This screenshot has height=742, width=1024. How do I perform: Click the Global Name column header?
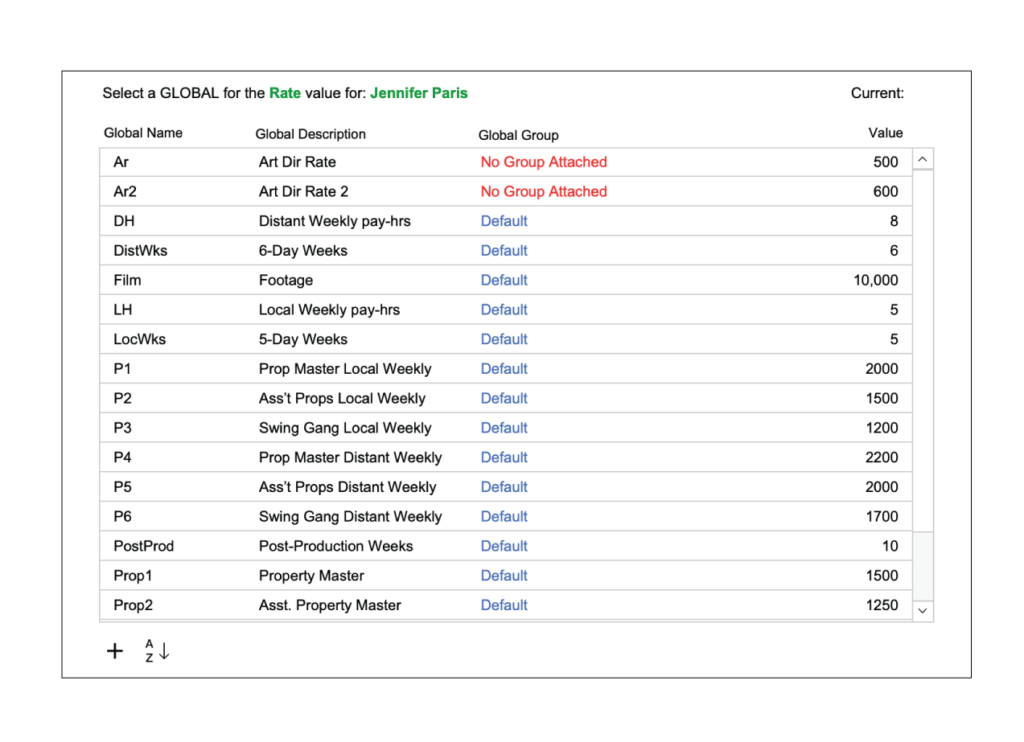[x=143, y=133]
